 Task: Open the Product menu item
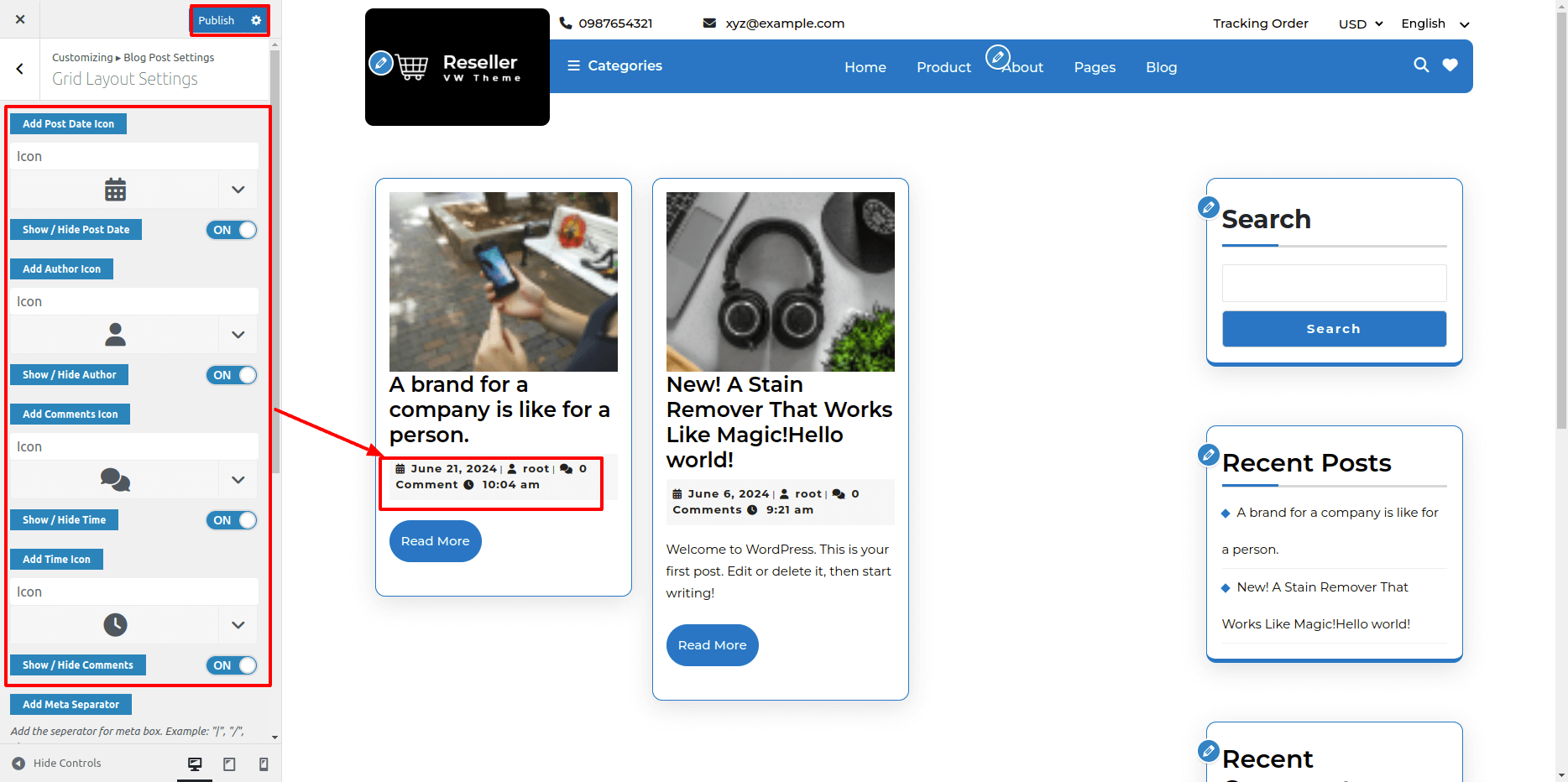pyautogui.click(x=943, y=67)
